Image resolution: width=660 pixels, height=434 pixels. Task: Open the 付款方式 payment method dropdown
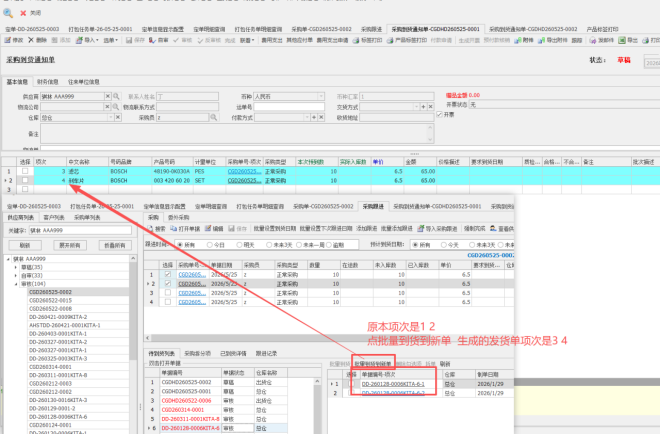(307, 117)
